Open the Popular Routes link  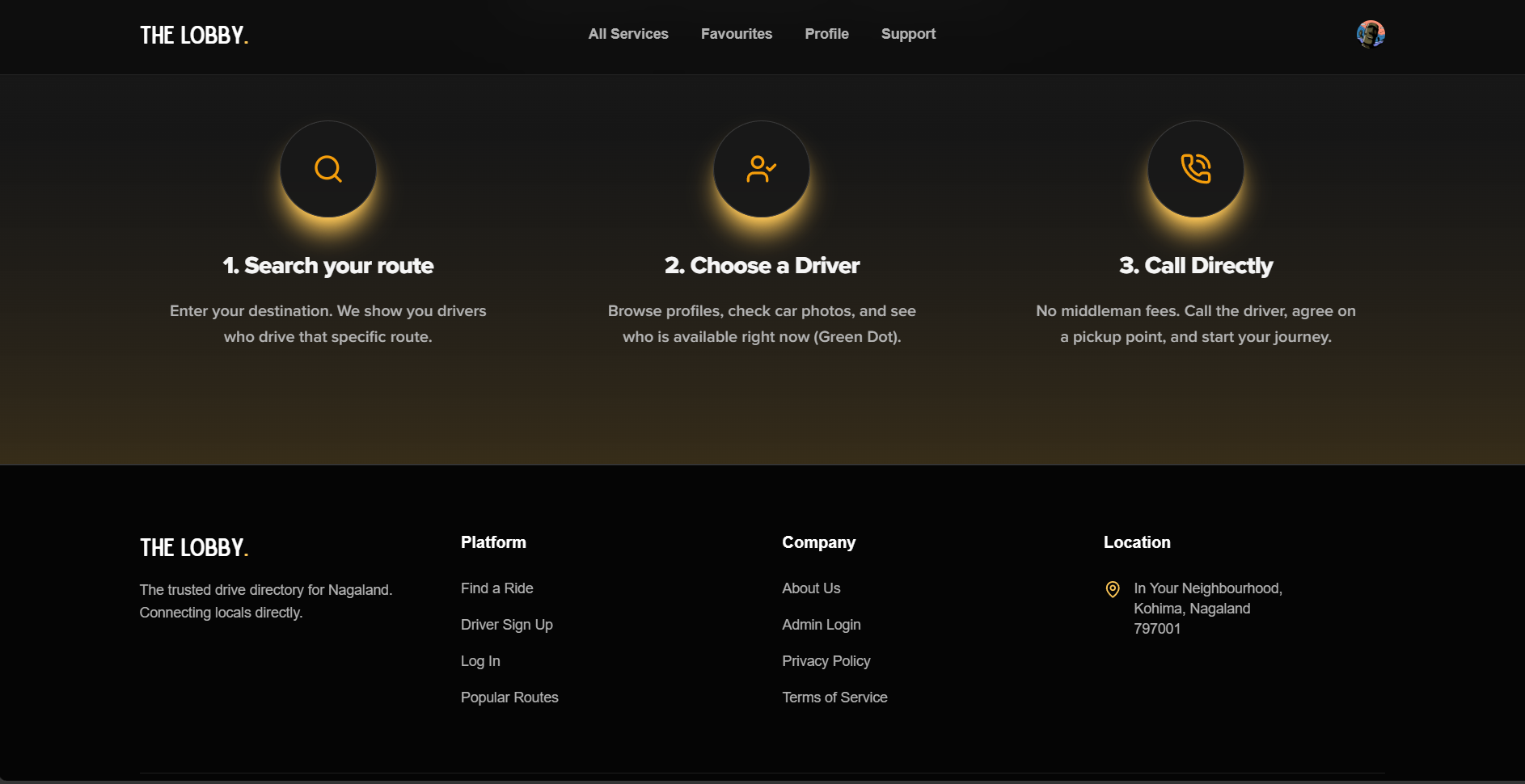point(509,698)
